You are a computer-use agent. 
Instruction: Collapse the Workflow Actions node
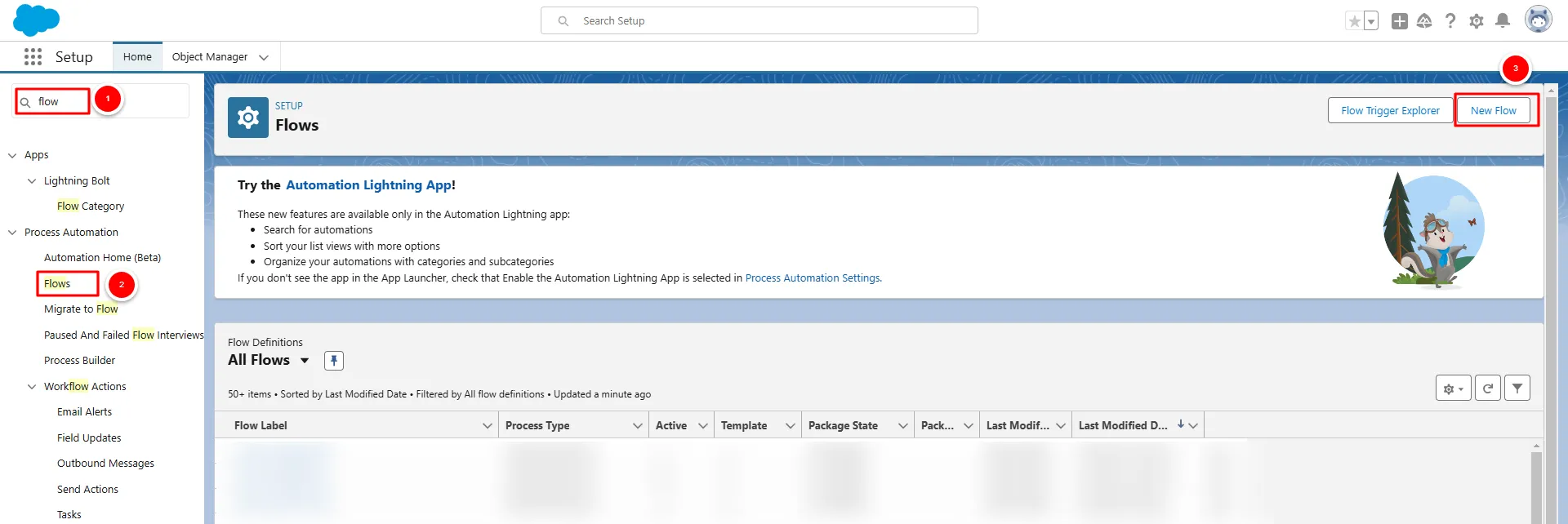[x=32, y=387]
